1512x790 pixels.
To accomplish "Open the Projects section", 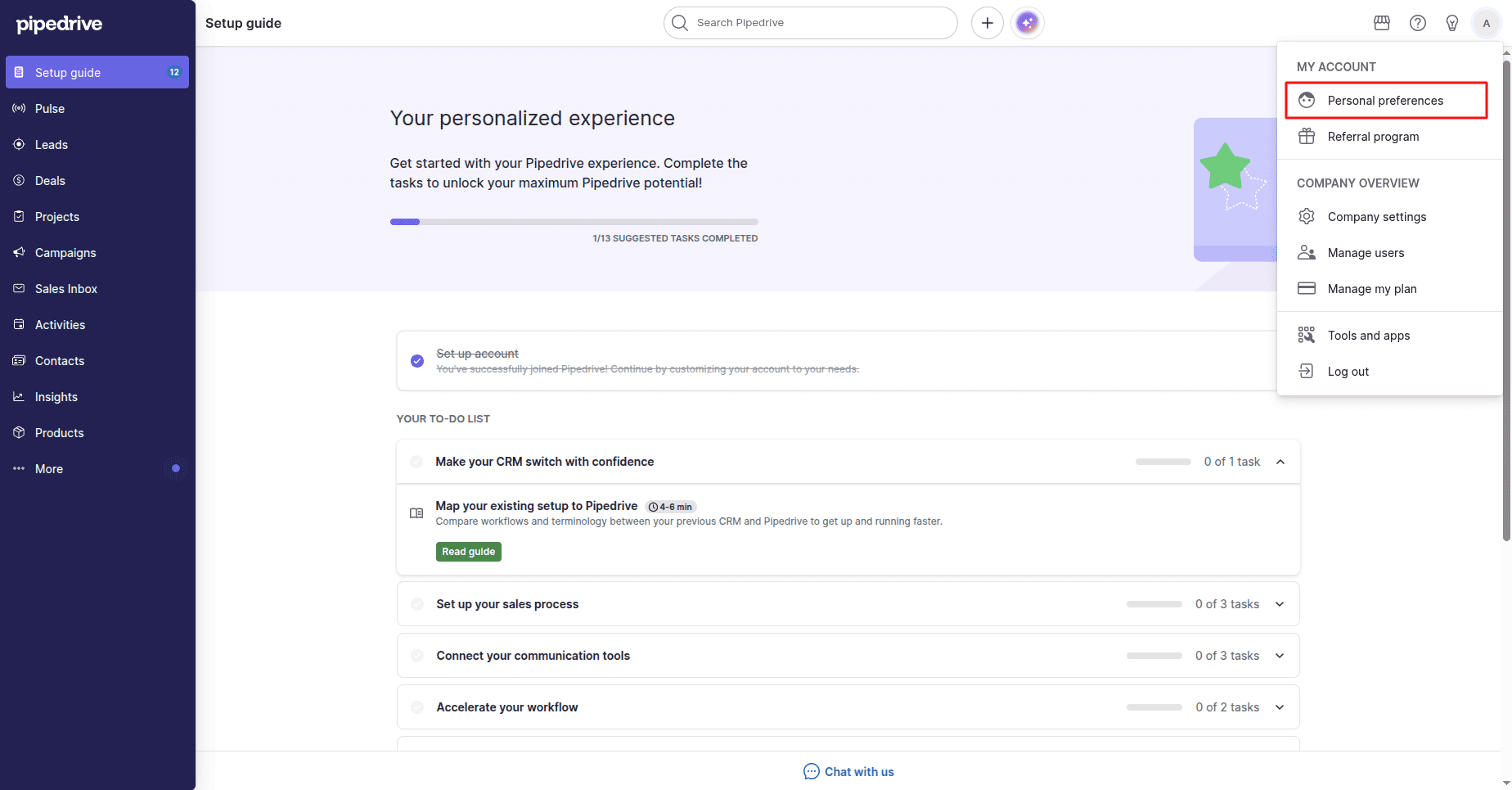I will point(97,216).
